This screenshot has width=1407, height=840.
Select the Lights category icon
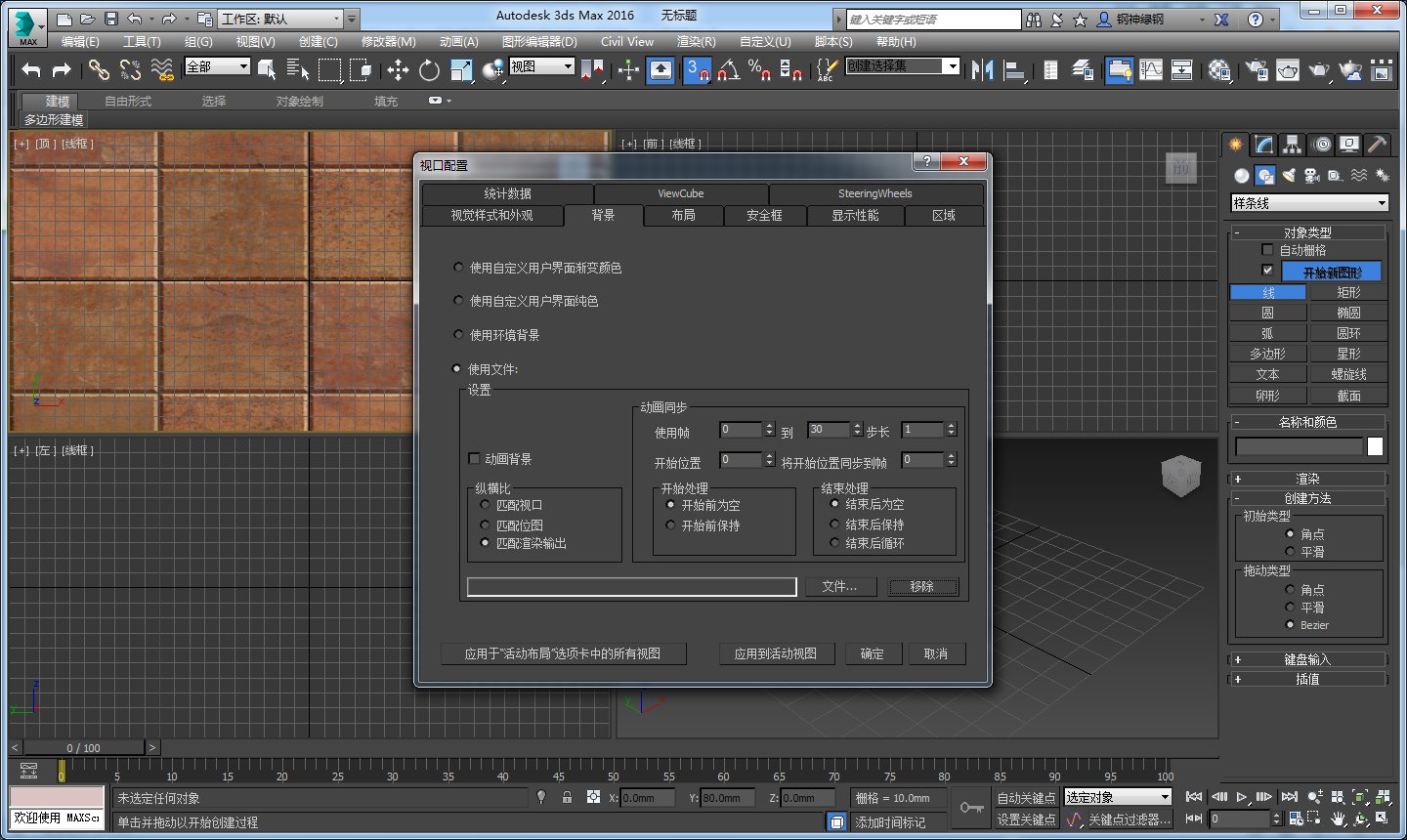click(1289, 176)
